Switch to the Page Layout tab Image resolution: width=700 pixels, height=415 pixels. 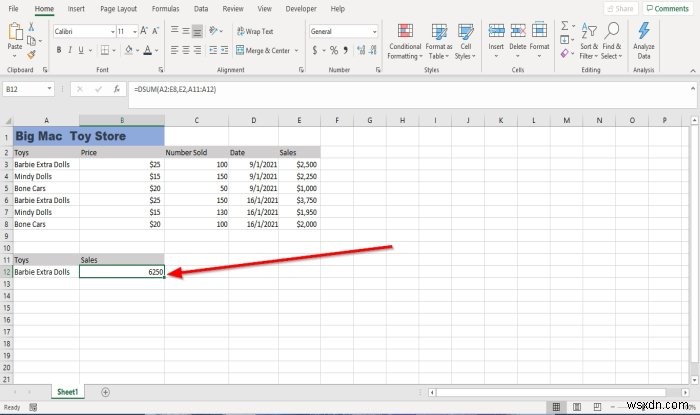[118, 8]
